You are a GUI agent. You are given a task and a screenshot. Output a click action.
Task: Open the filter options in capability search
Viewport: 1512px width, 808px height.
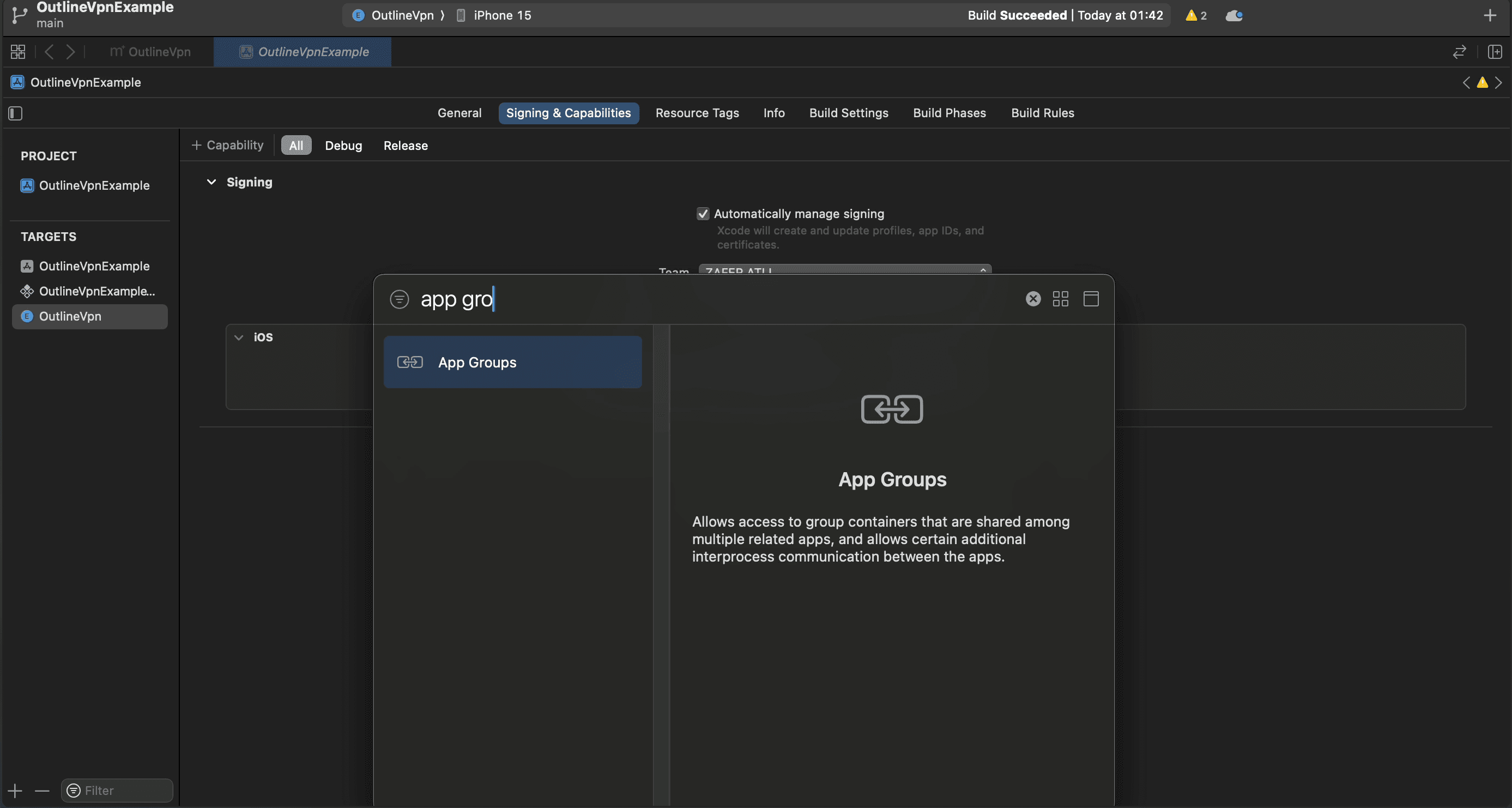(399, 299)
